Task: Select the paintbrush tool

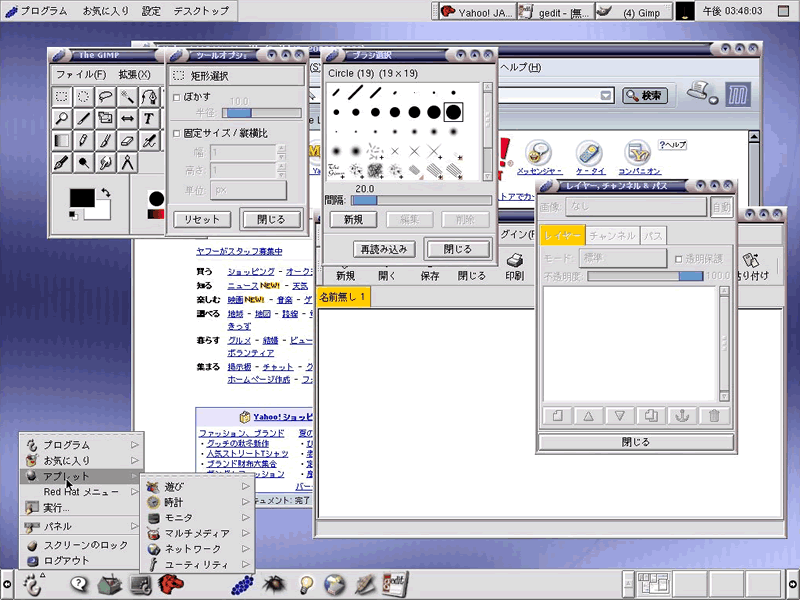Action: point(106,141)
